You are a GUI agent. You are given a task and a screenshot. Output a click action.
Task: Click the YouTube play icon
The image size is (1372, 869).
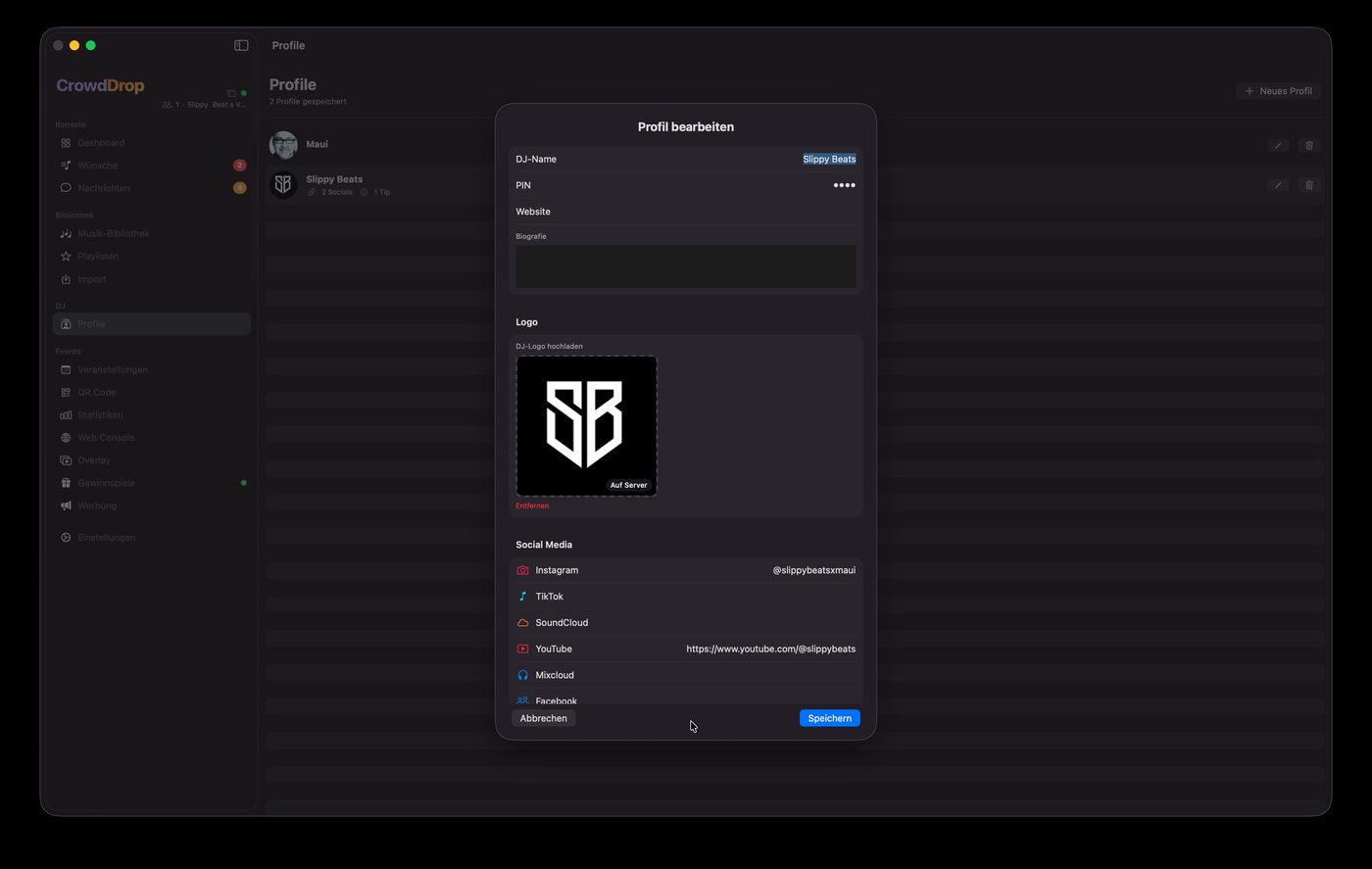point(522,649)
